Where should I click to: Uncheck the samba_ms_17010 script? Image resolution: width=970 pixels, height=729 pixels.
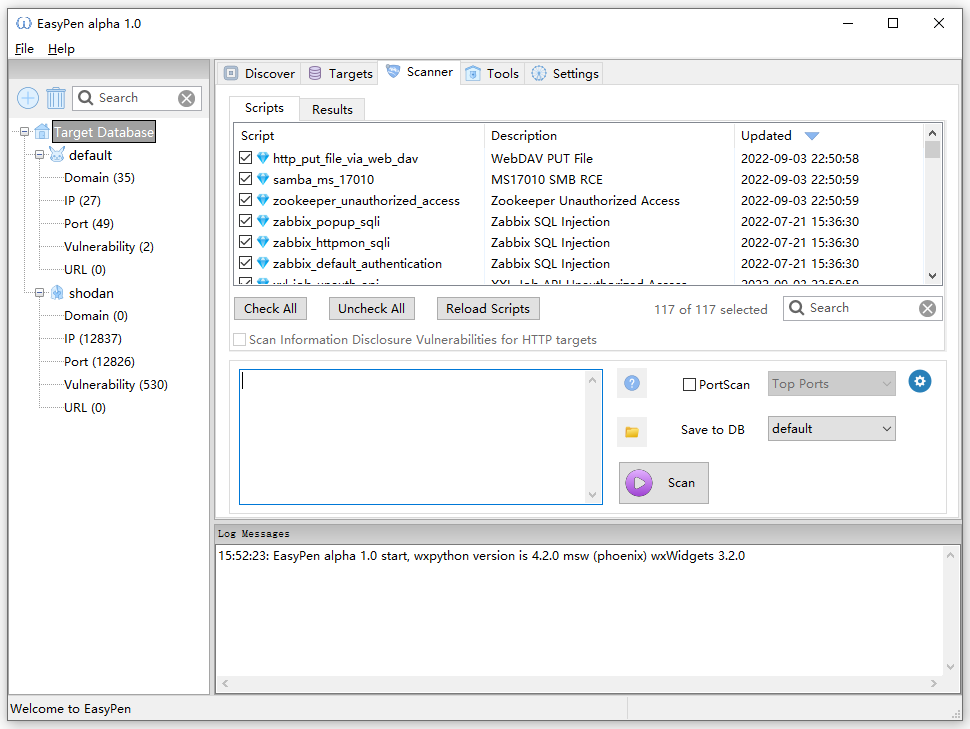245,178
